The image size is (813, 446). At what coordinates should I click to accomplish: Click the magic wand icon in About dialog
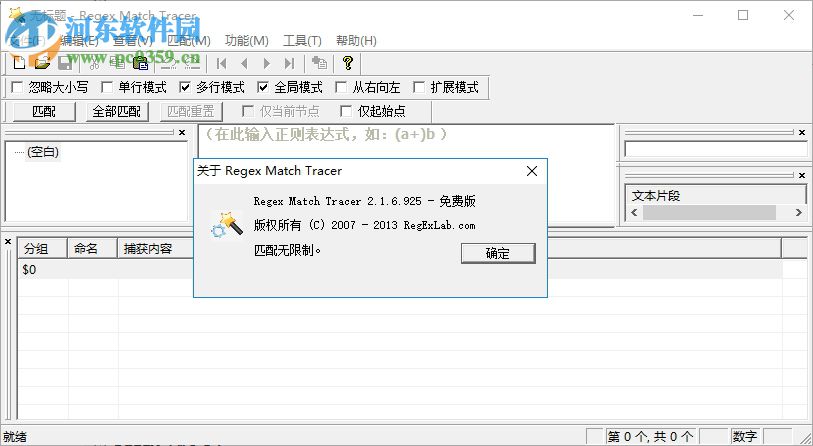tap(227, 225)
